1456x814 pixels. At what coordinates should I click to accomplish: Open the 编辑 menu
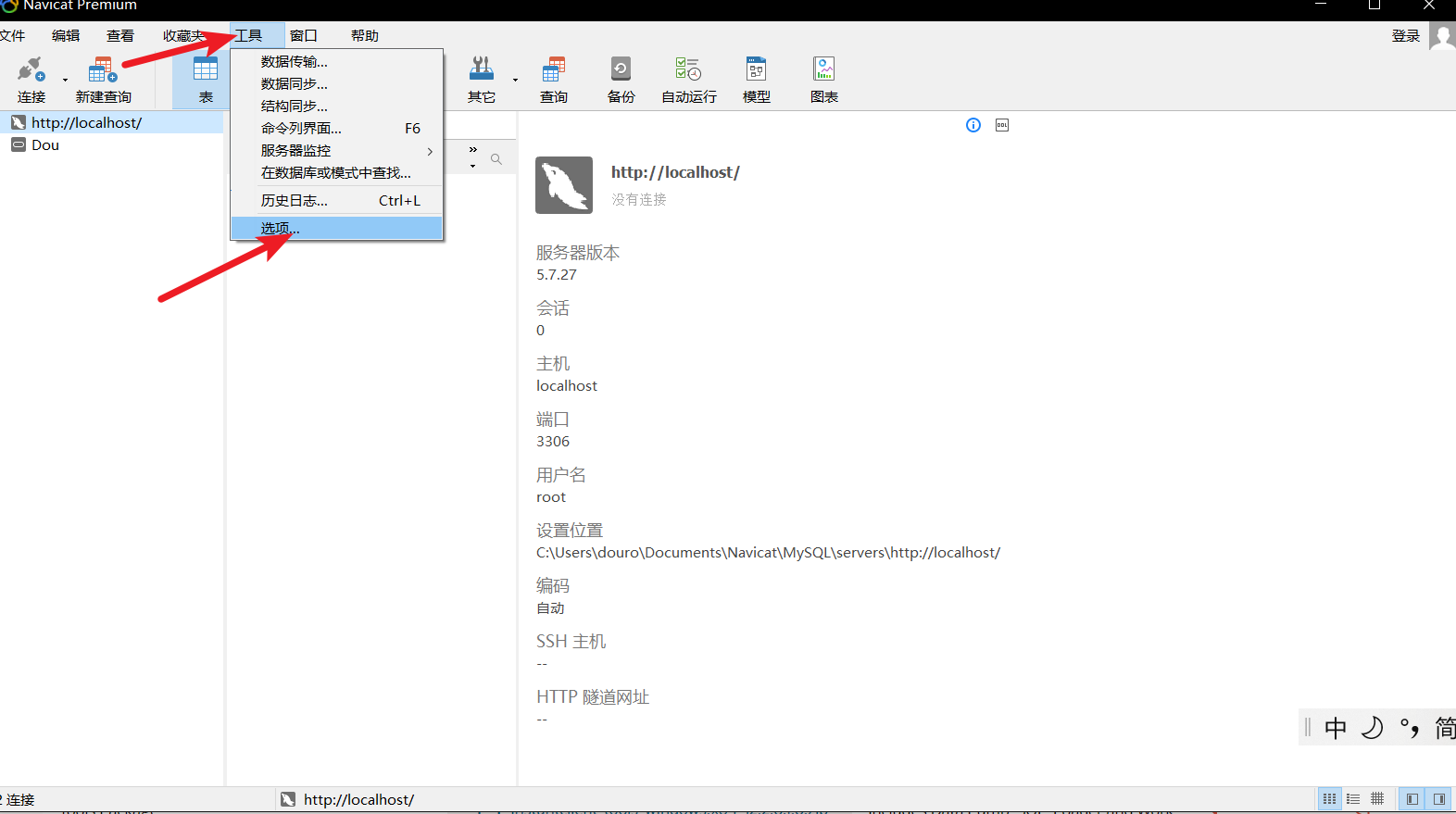(x=66, y=36)
